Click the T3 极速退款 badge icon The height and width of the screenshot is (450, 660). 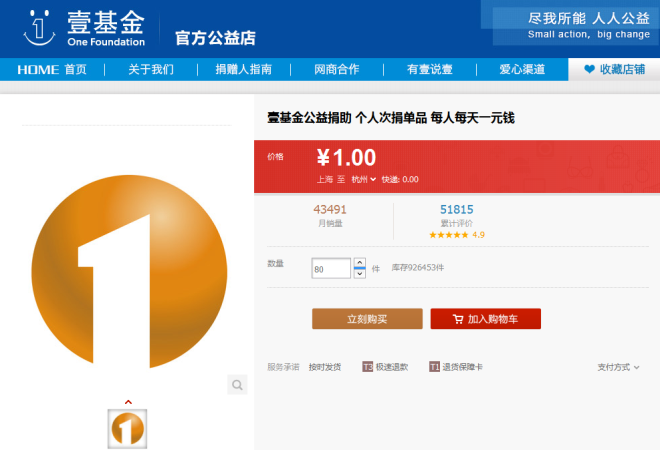pos(367,367)
